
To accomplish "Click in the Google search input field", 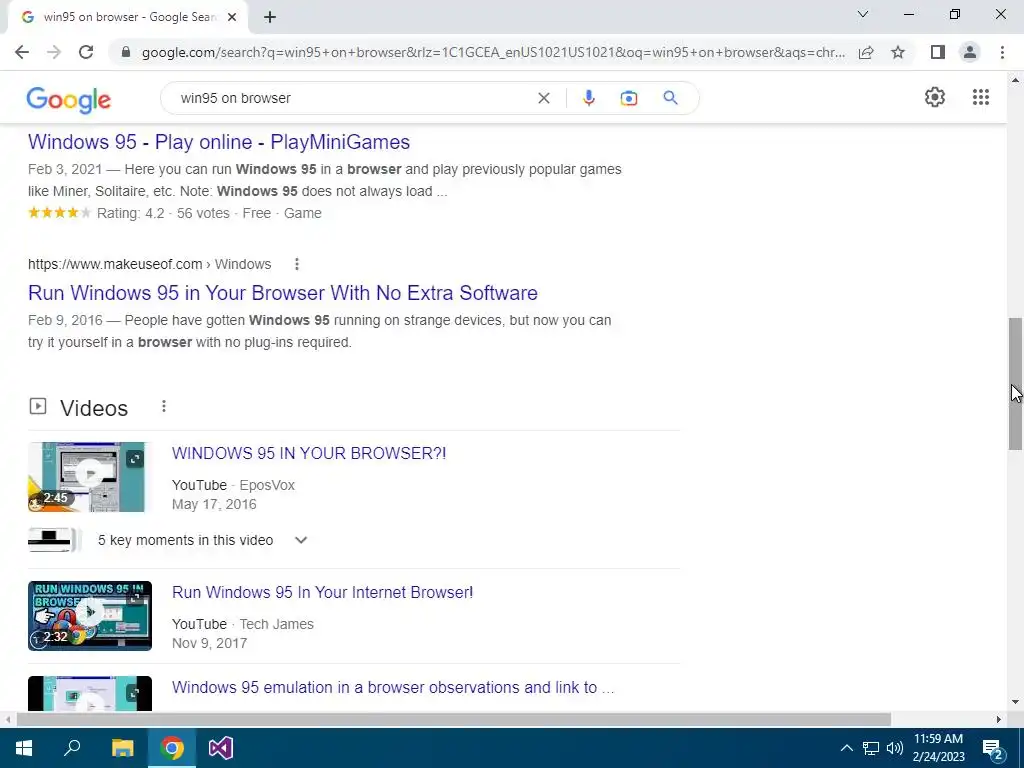I will pos(353,98).
